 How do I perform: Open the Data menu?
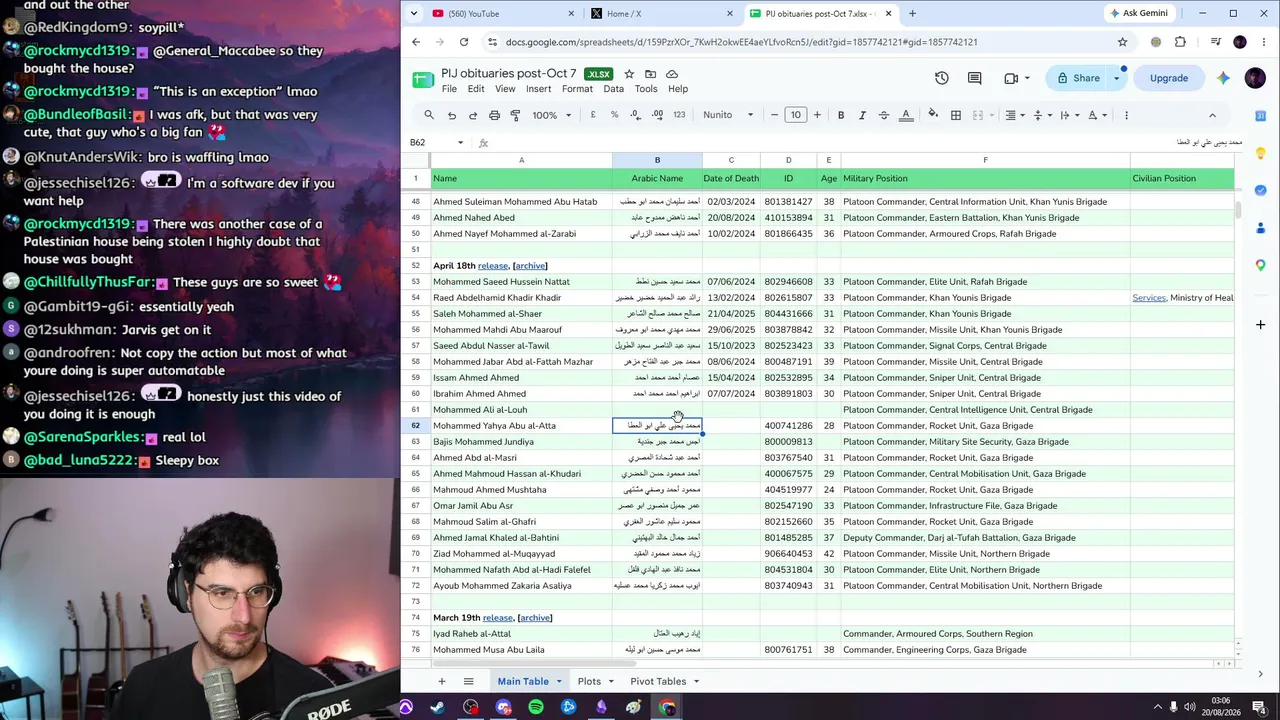tap(614, 89)
